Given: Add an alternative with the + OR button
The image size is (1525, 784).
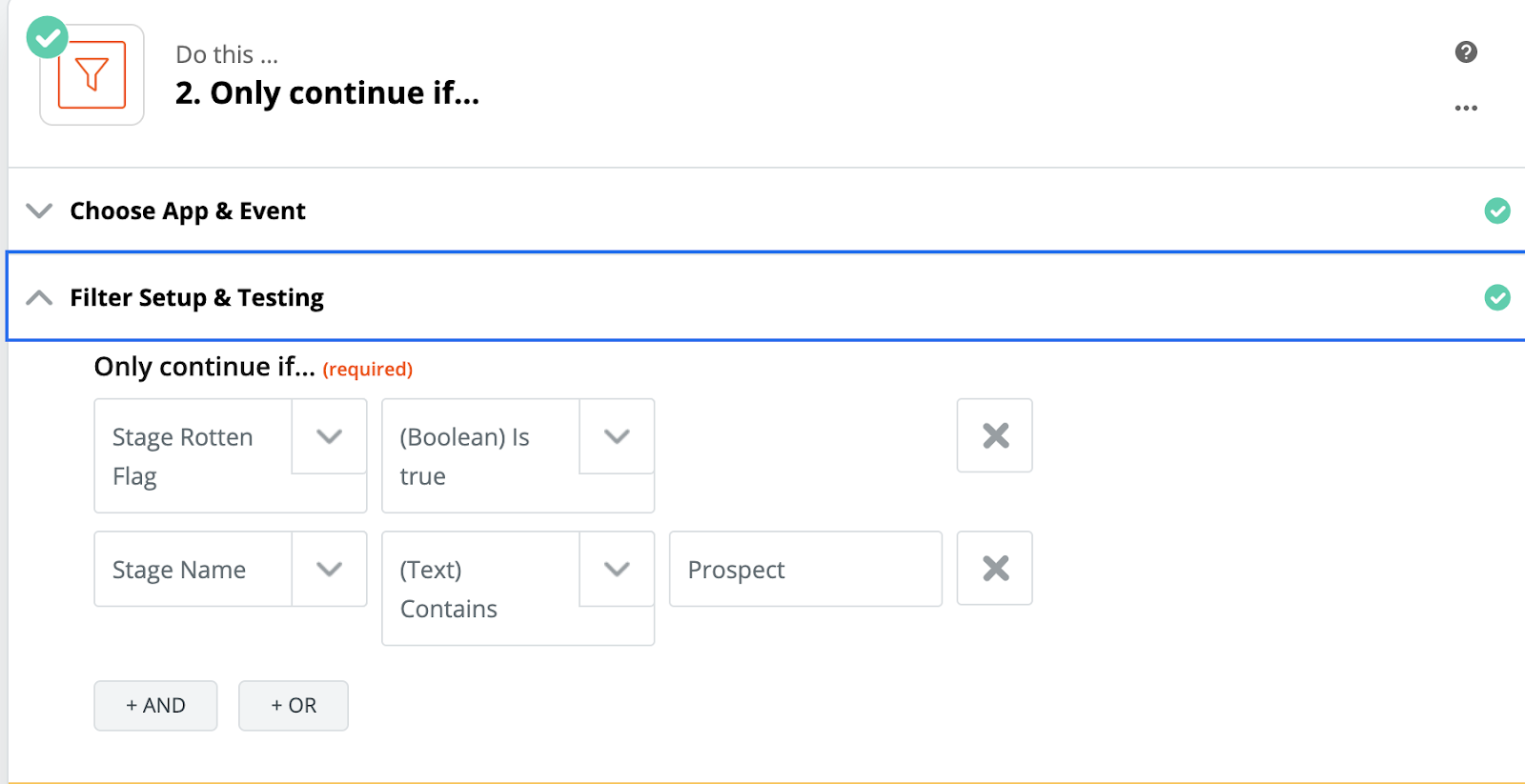Looking at the screenshot, I should (x=294, y=706).
